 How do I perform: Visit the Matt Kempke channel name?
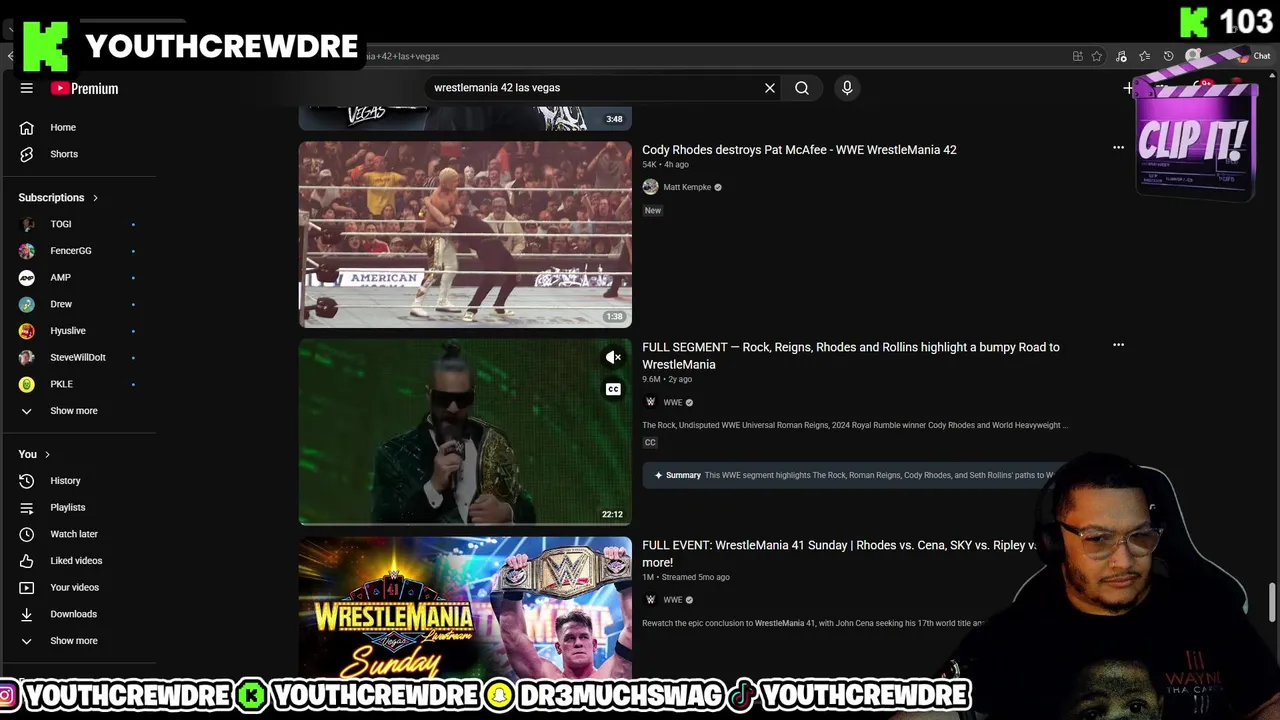[x=687, y=187]
